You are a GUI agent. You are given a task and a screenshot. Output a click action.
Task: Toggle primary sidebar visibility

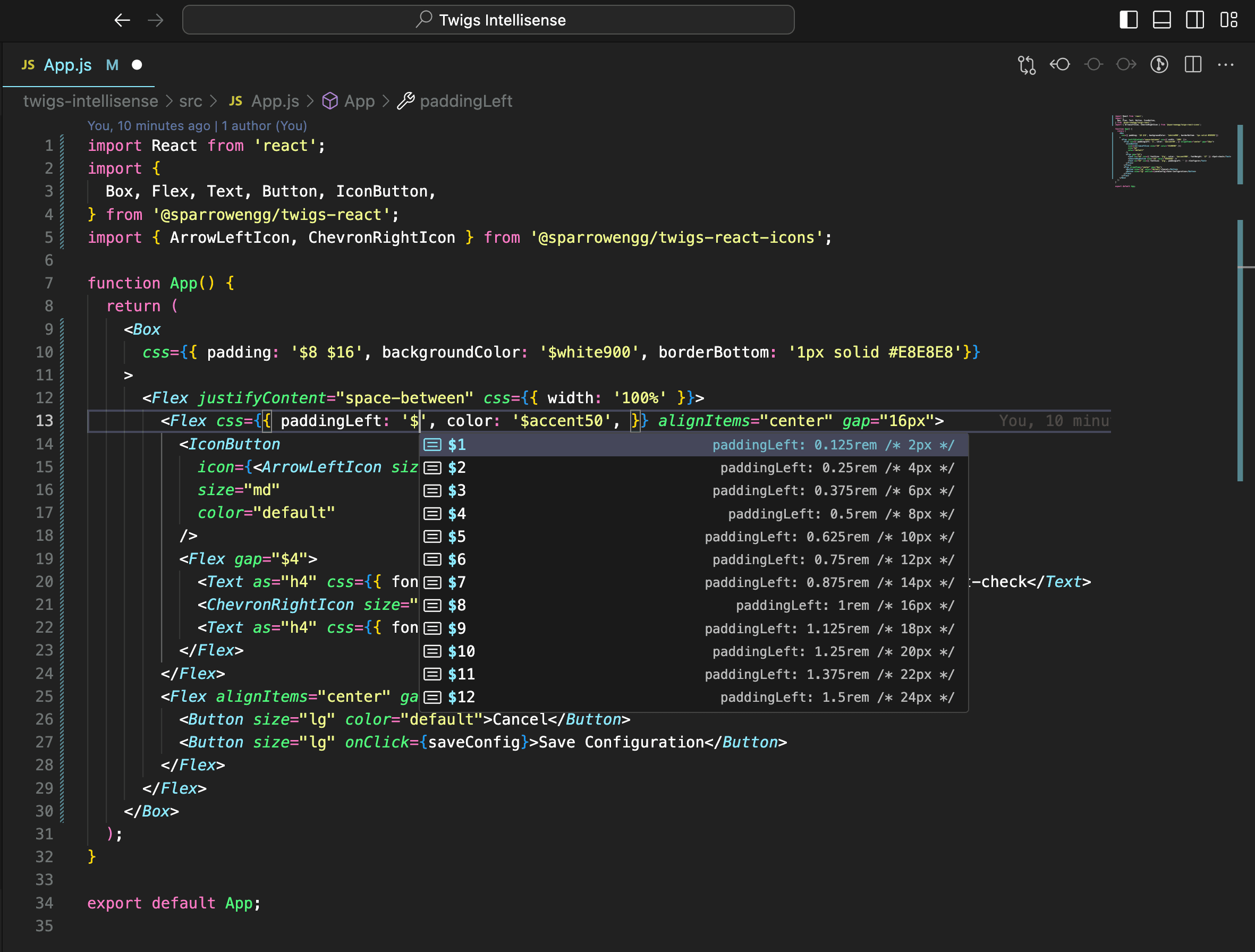click(1129, 20)
